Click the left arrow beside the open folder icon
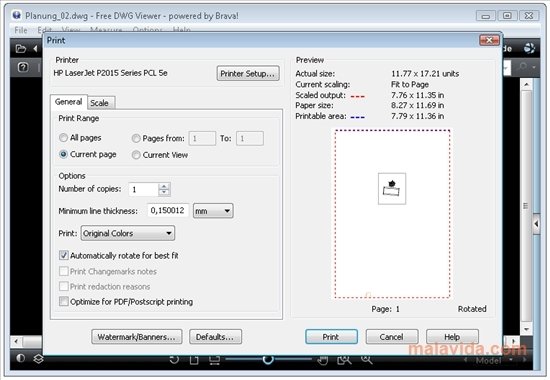 (x=35, y=49)
